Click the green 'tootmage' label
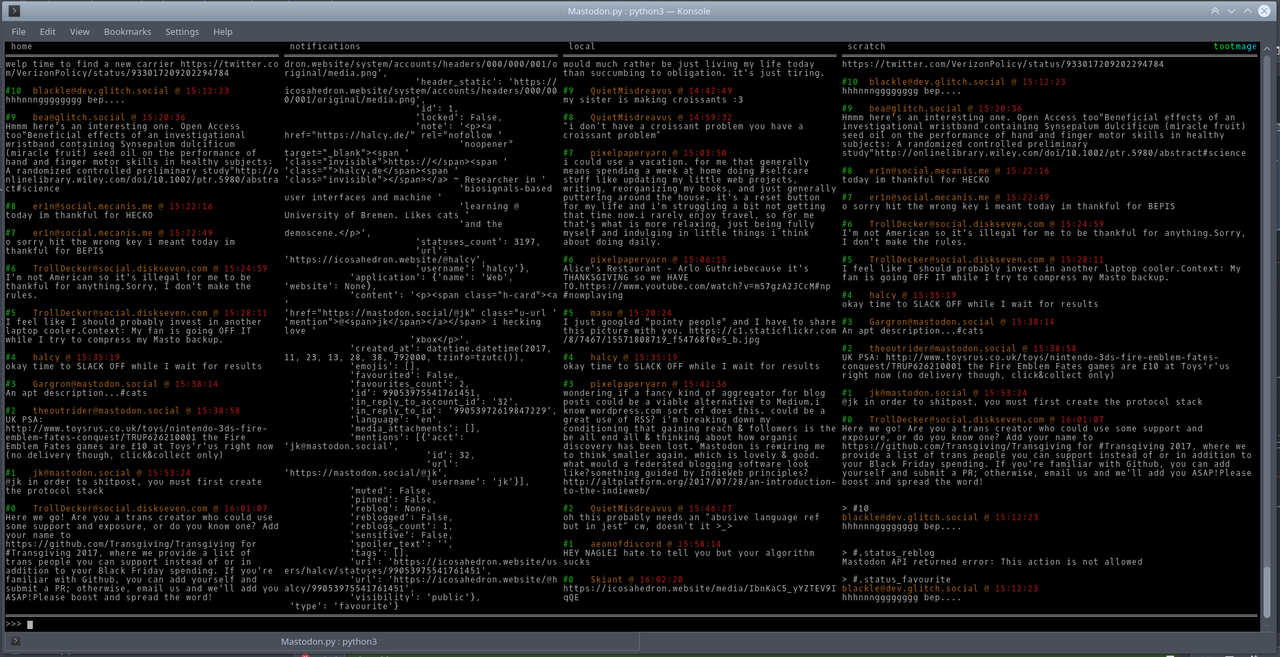 (1234, 46)
